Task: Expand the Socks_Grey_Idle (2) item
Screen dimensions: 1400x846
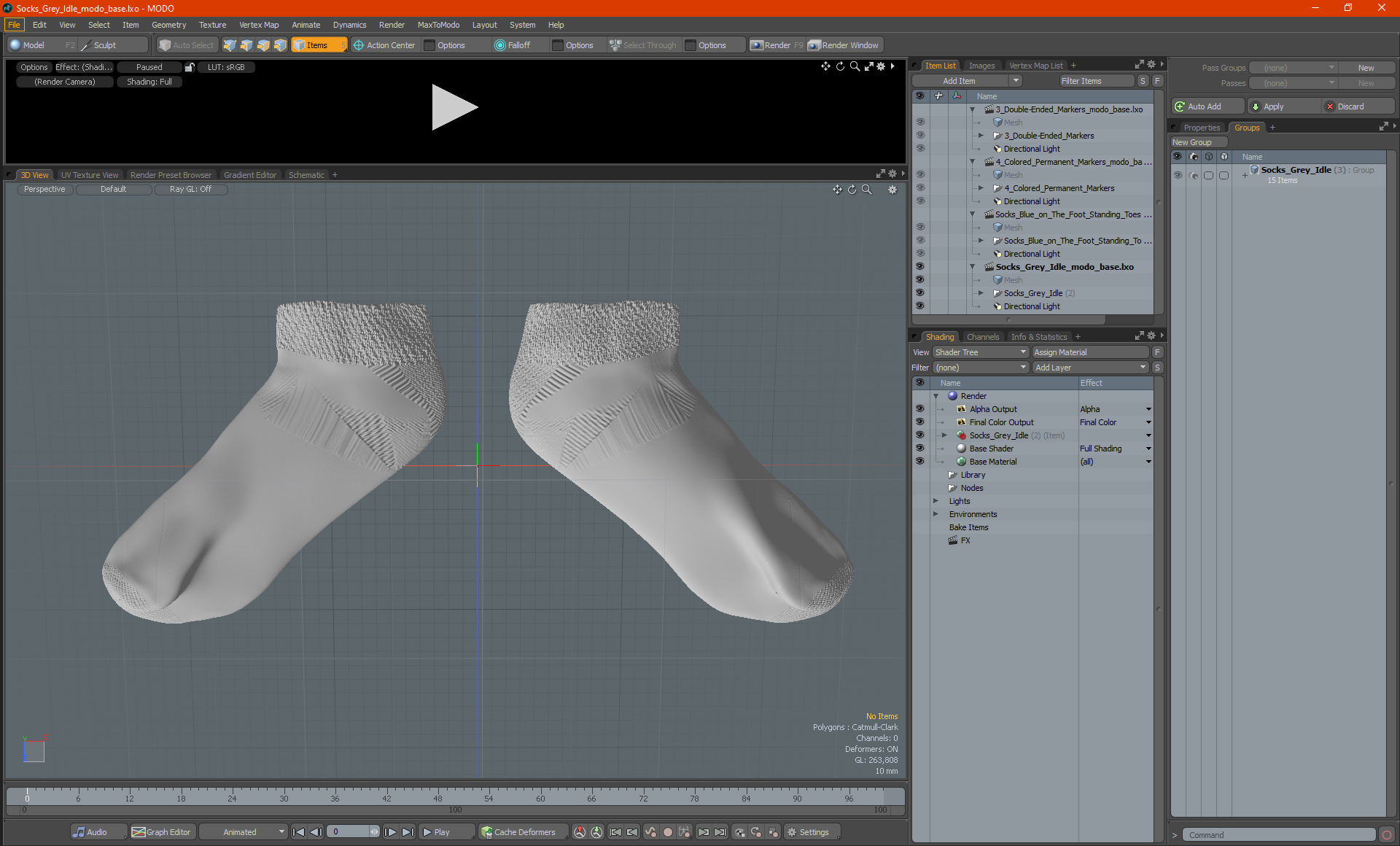Action: [981, 293]
